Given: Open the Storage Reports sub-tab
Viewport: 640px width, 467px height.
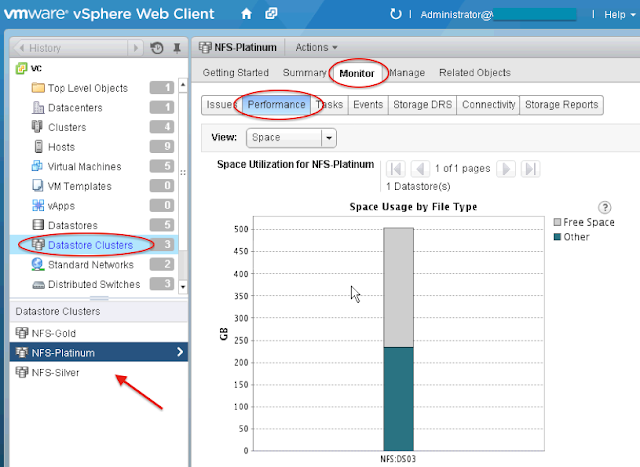Looking at the screenshot, I should pos(561,105).
